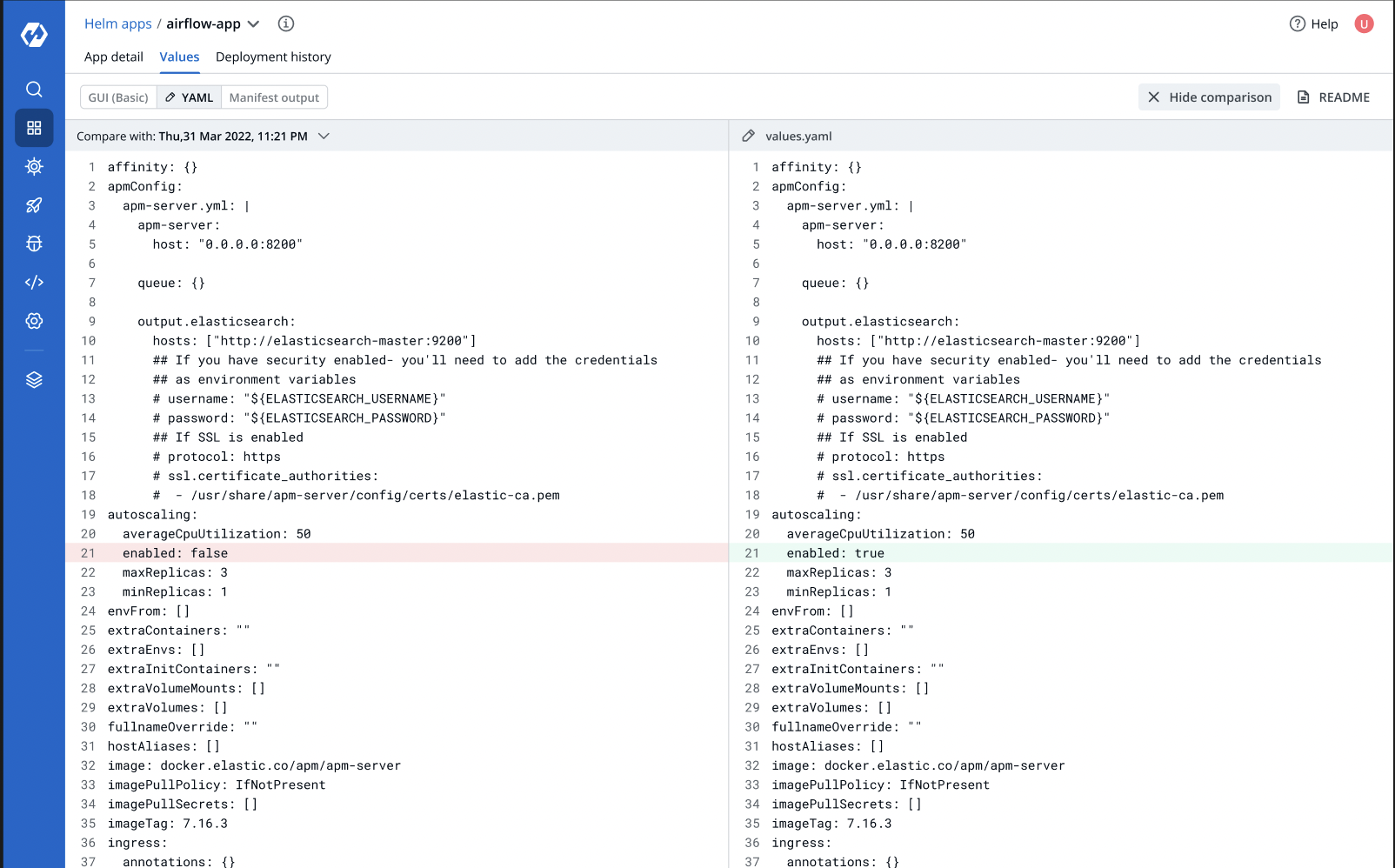Click 'queue: {}' in the values.yaml editor
This screenshot has width=1395, height=868.
click(x=835, y=283)
